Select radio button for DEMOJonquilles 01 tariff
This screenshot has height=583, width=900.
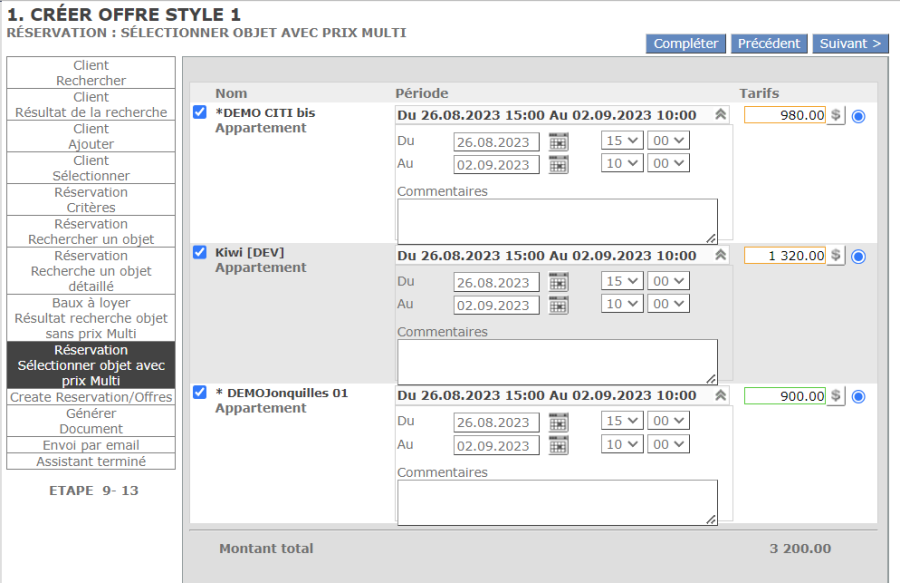click(858, 397)
